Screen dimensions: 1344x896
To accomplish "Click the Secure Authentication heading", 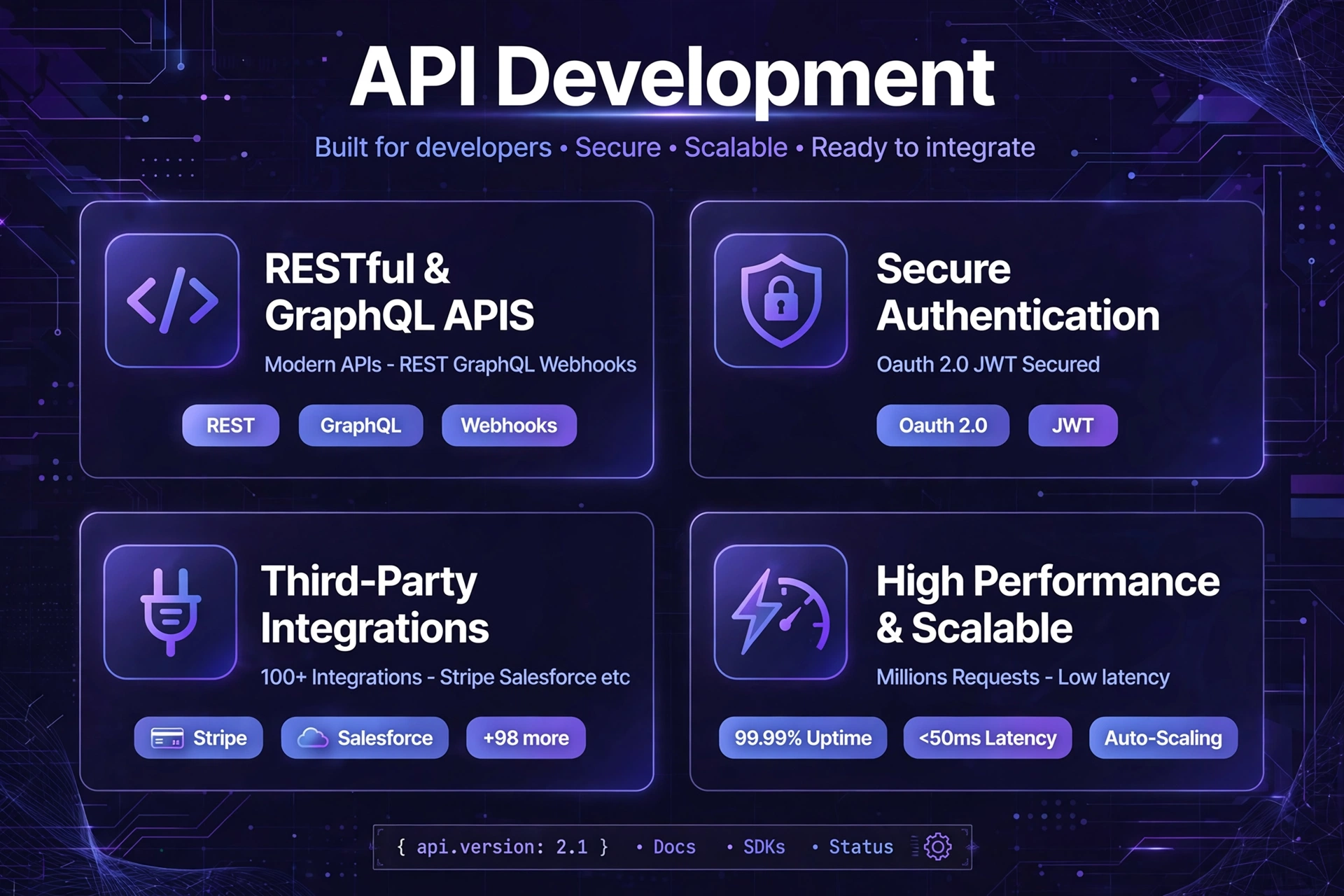I will 1018,292.
